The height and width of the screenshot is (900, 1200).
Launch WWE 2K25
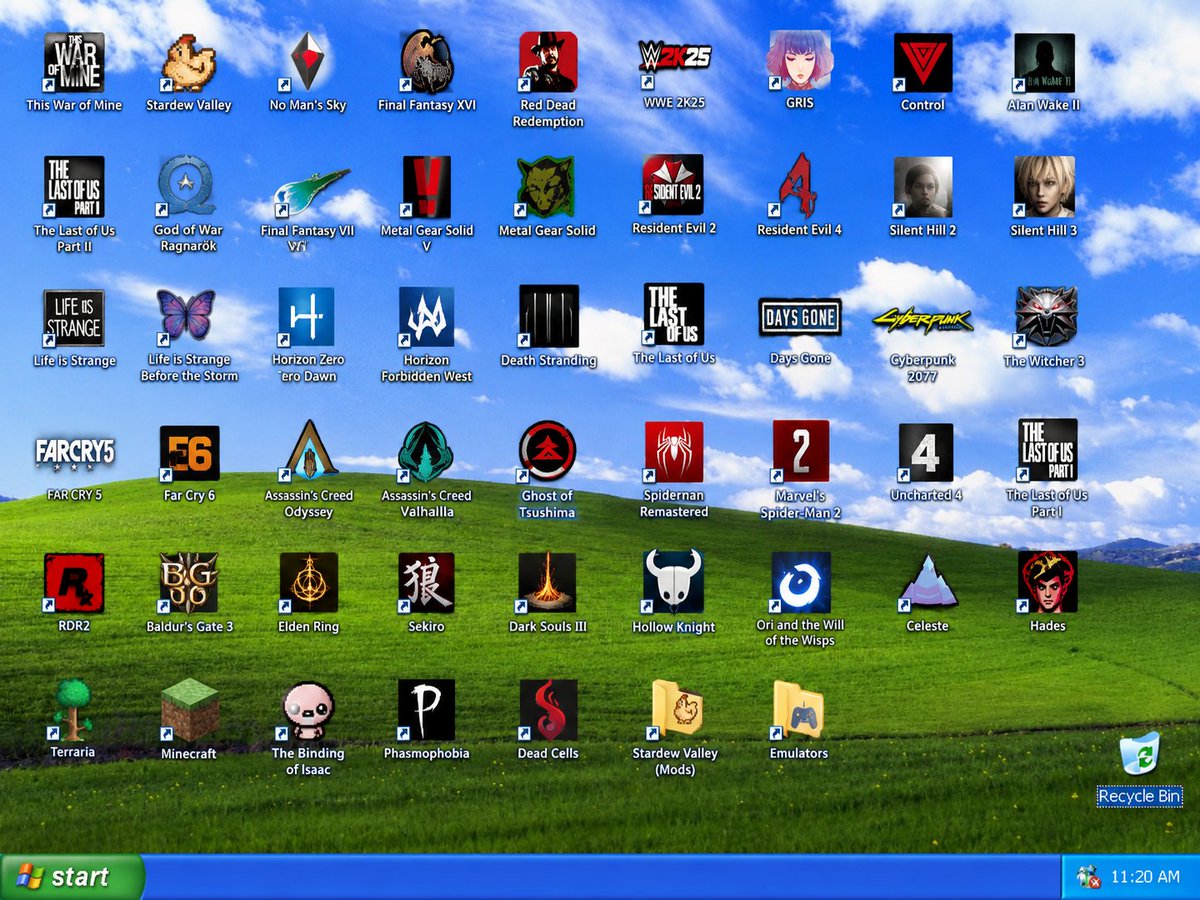[x=674, y=61]
